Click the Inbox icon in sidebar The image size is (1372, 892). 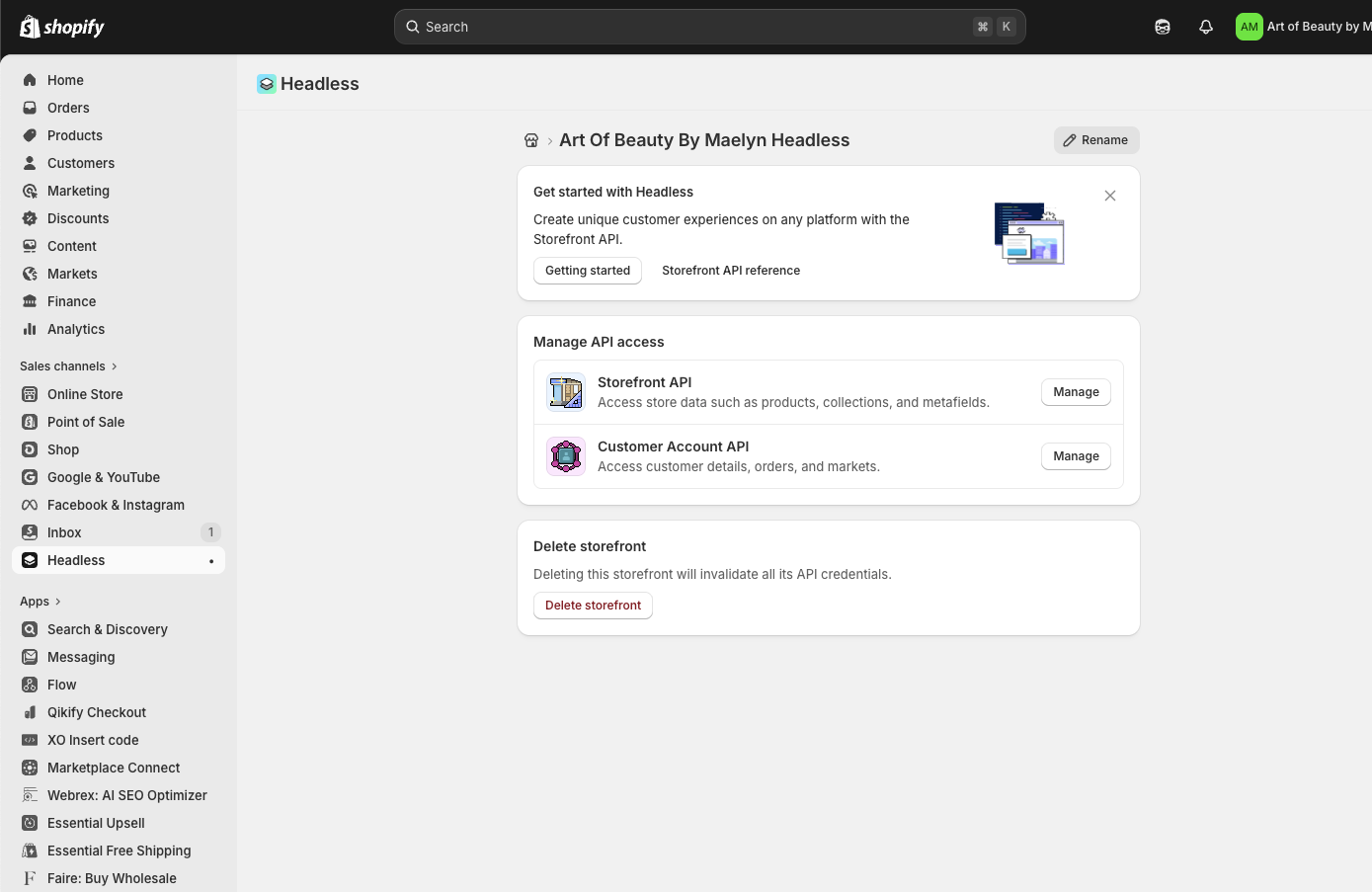click(x=30, y=532)
